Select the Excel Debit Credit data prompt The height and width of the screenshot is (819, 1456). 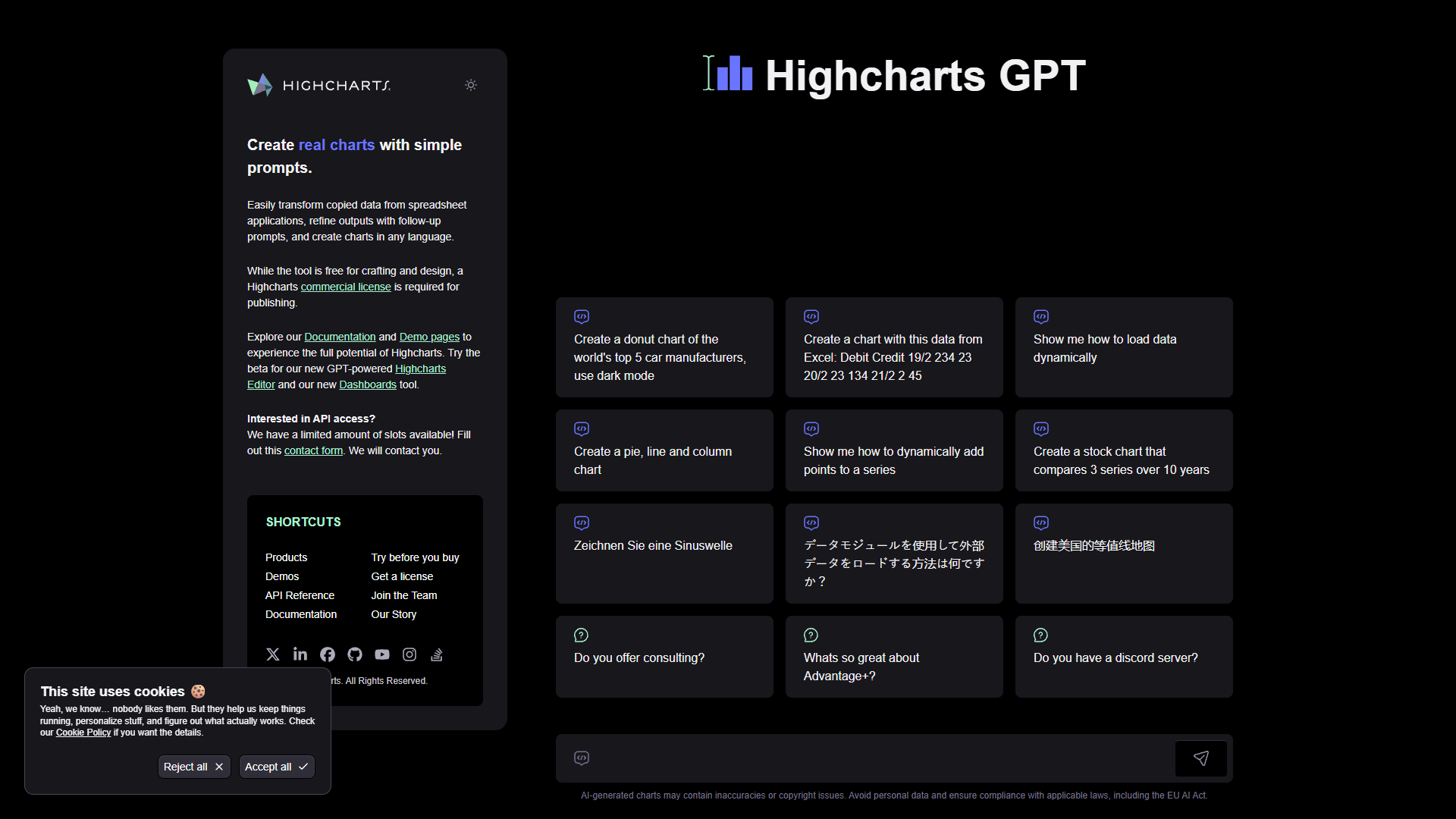pos(894,347)
